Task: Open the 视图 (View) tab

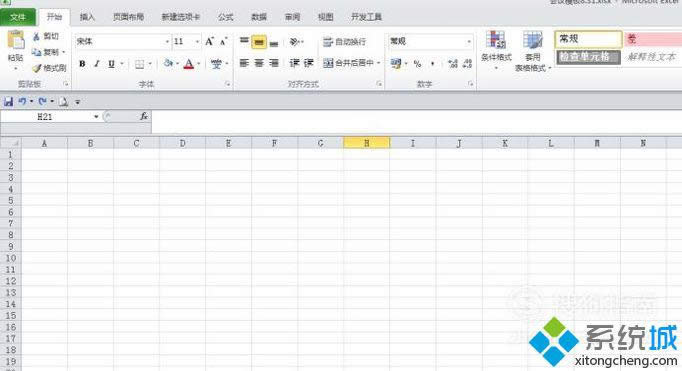Action: click(x=325, y=17)
